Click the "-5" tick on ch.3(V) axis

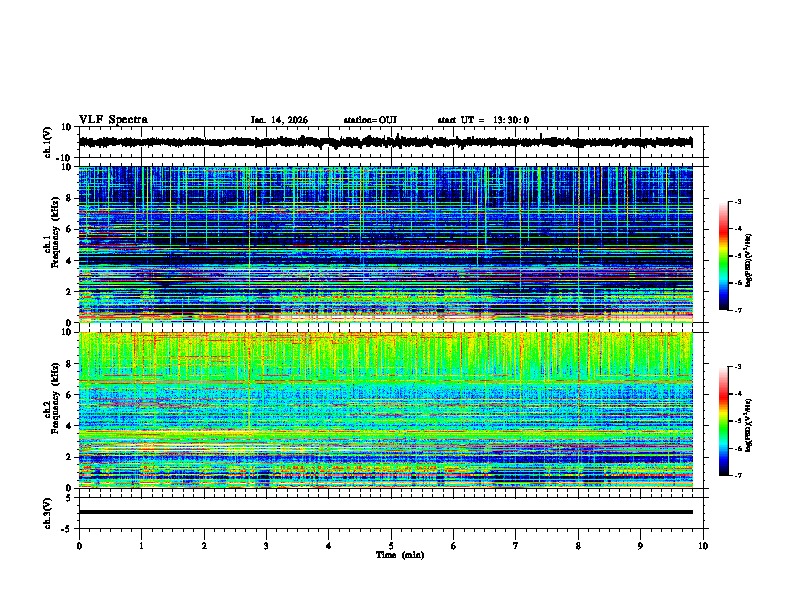point(67,529)
